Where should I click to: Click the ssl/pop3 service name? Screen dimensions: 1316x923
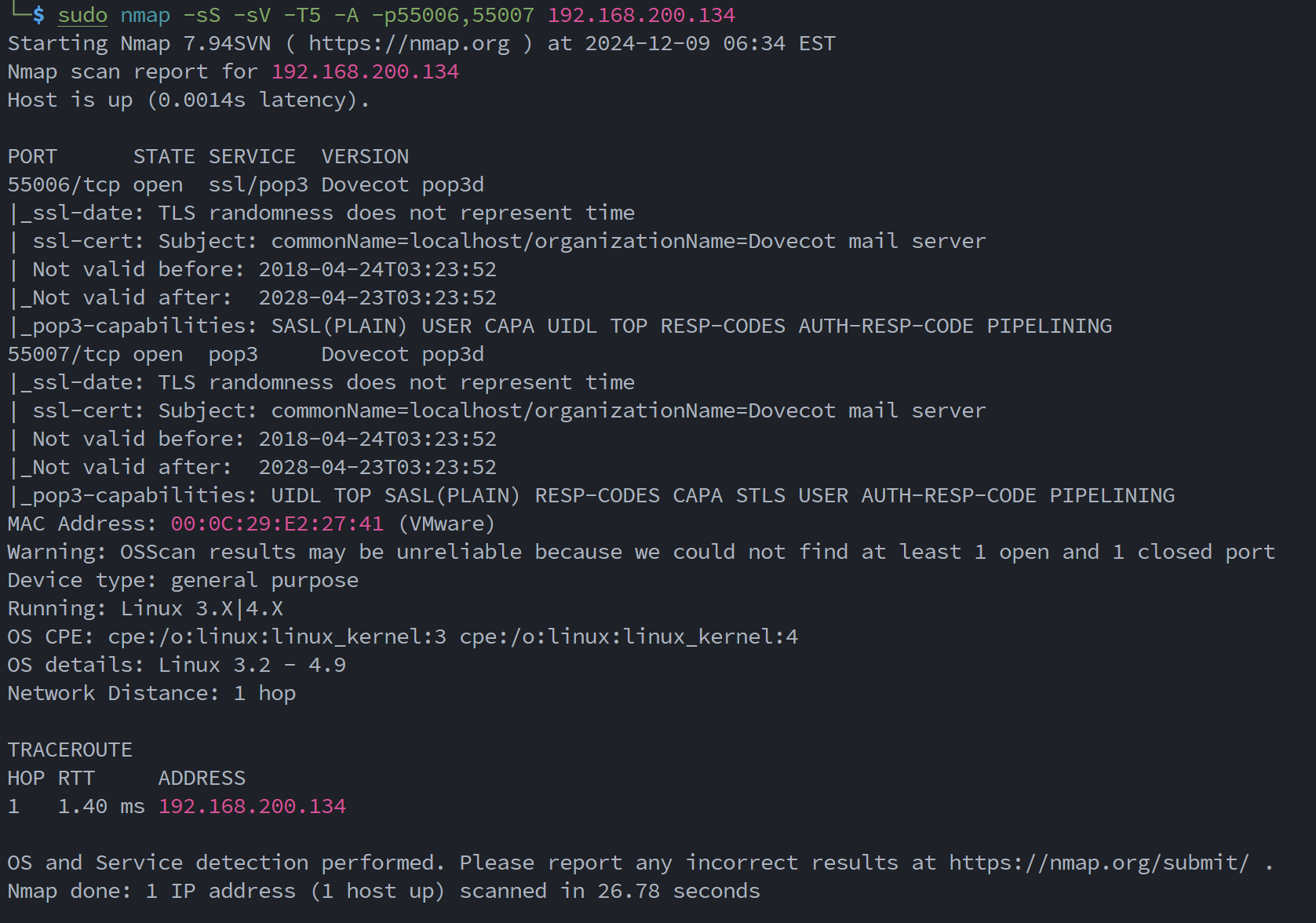[x=258, y=185]
